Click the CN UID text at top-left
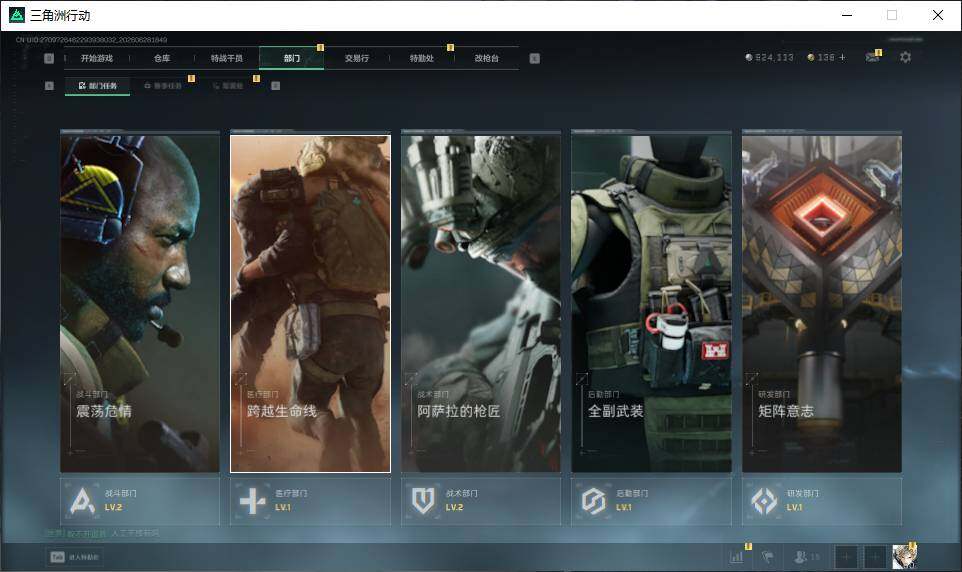 [91, 39]
